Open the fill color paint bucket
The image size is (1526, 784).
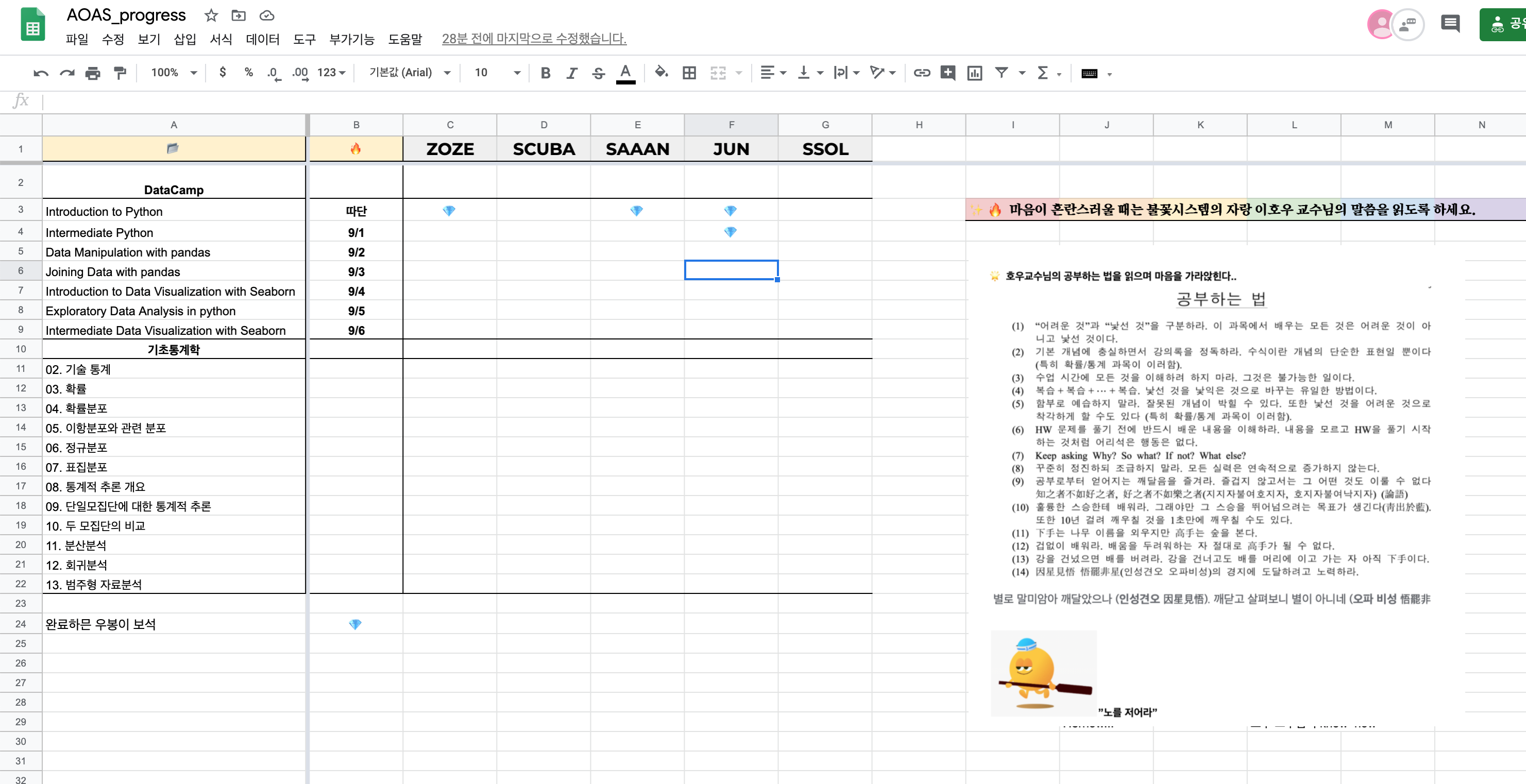click(661, 73)
